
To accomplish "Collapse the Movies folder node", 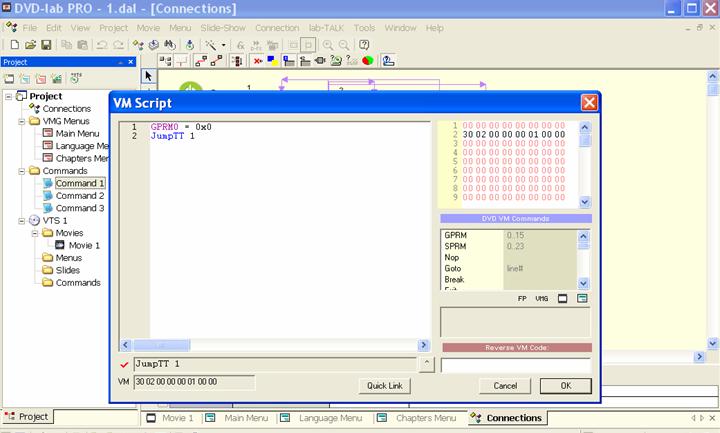I will [35, 233].
